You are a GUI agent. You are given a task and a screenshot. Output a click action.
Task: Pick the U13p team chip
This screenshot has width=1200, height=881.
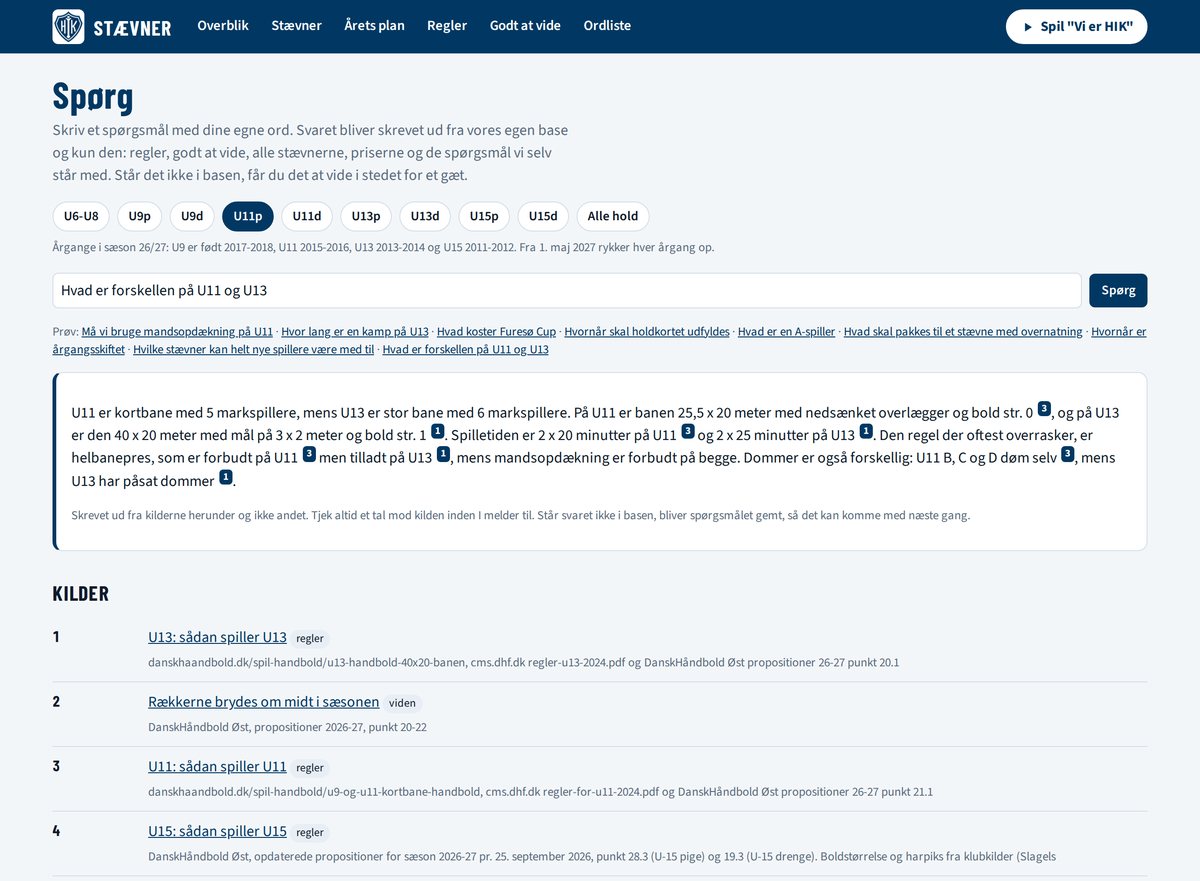click(366, 216)
